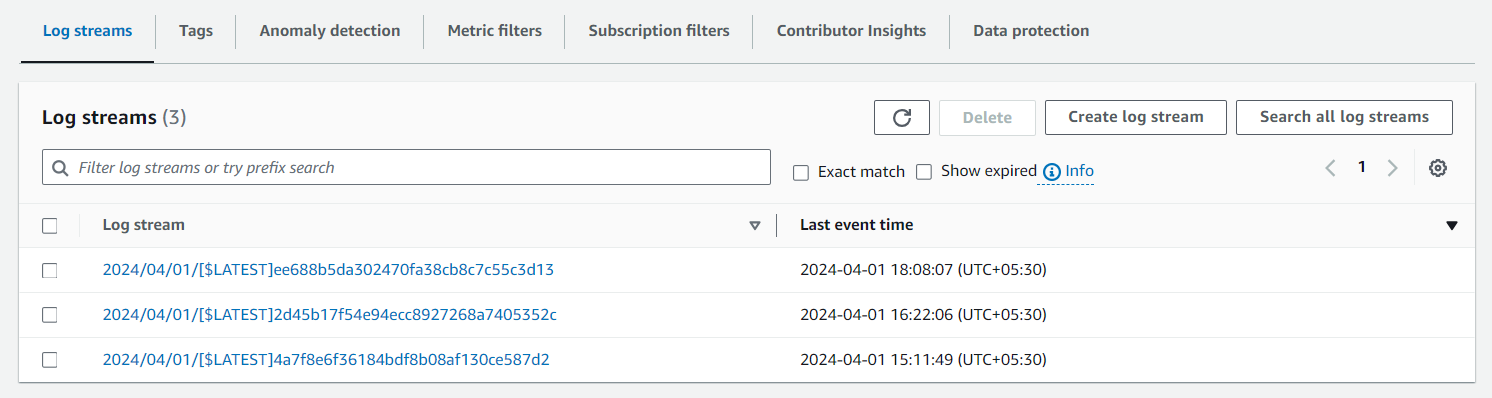Viewport: 1492px width, 398px height.
Task: Sort by Log stream column arrow
Action: coord(755,226)
